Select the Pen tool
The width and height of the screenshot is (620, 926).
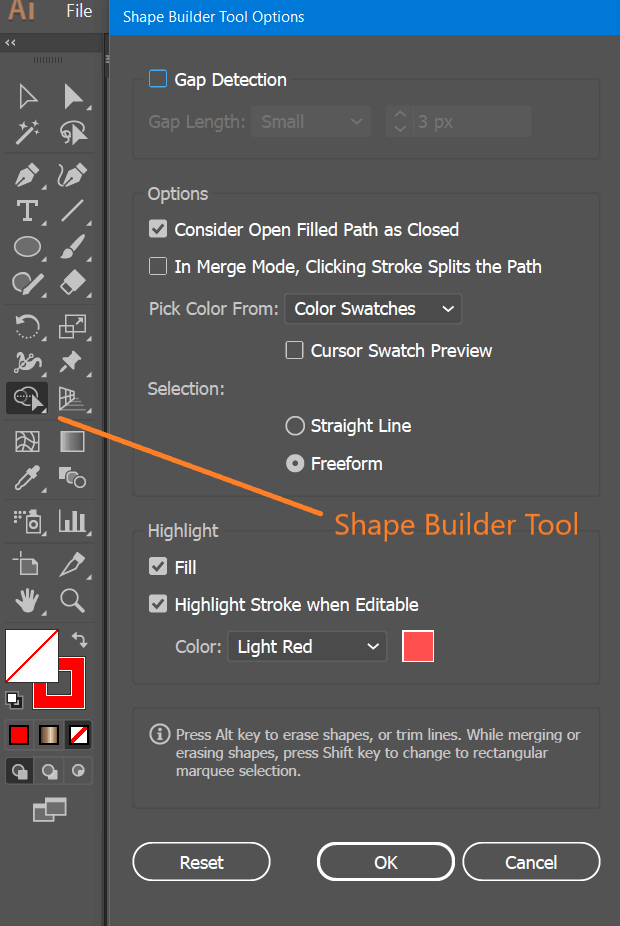tap(27, 175)
